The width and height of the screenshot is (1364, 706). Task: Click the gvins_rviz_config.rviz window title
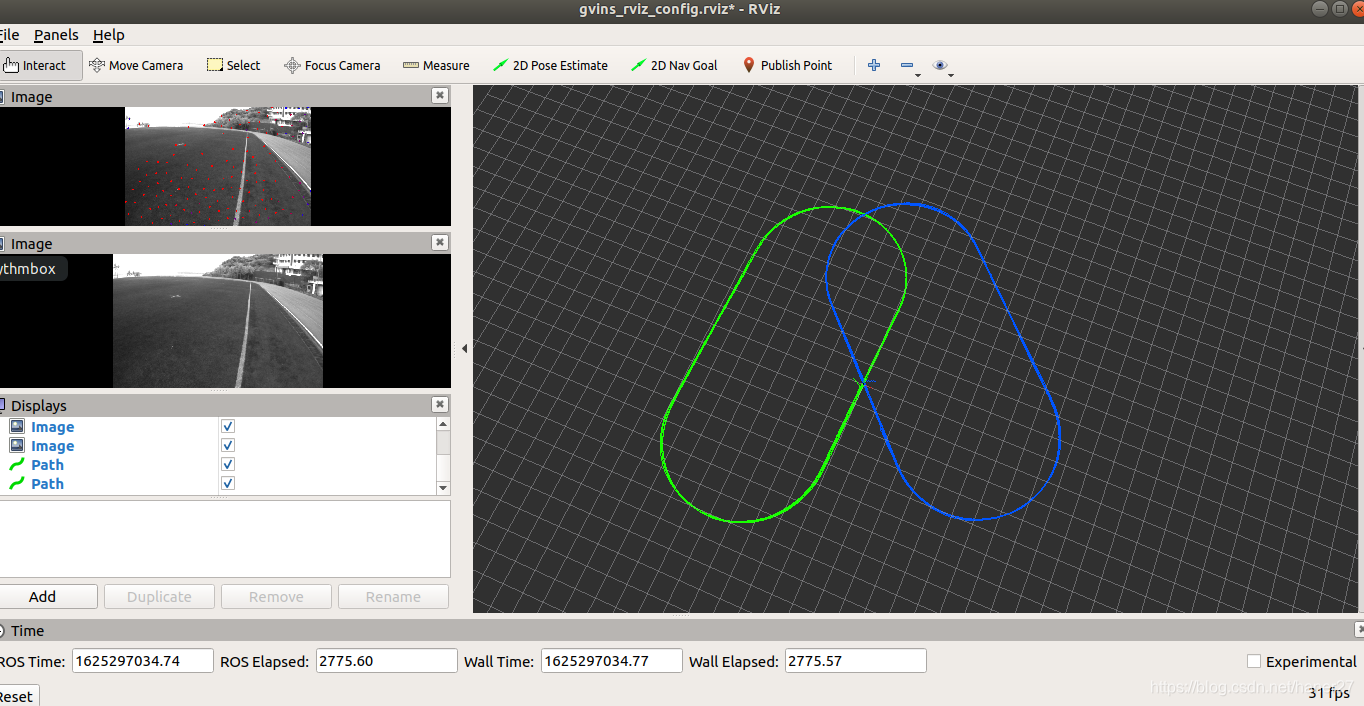pyautogui.click(x=680, y=9)
